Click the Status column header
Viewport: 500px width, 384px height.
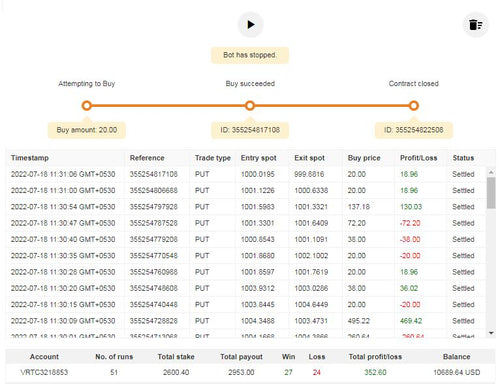[463, 158]
